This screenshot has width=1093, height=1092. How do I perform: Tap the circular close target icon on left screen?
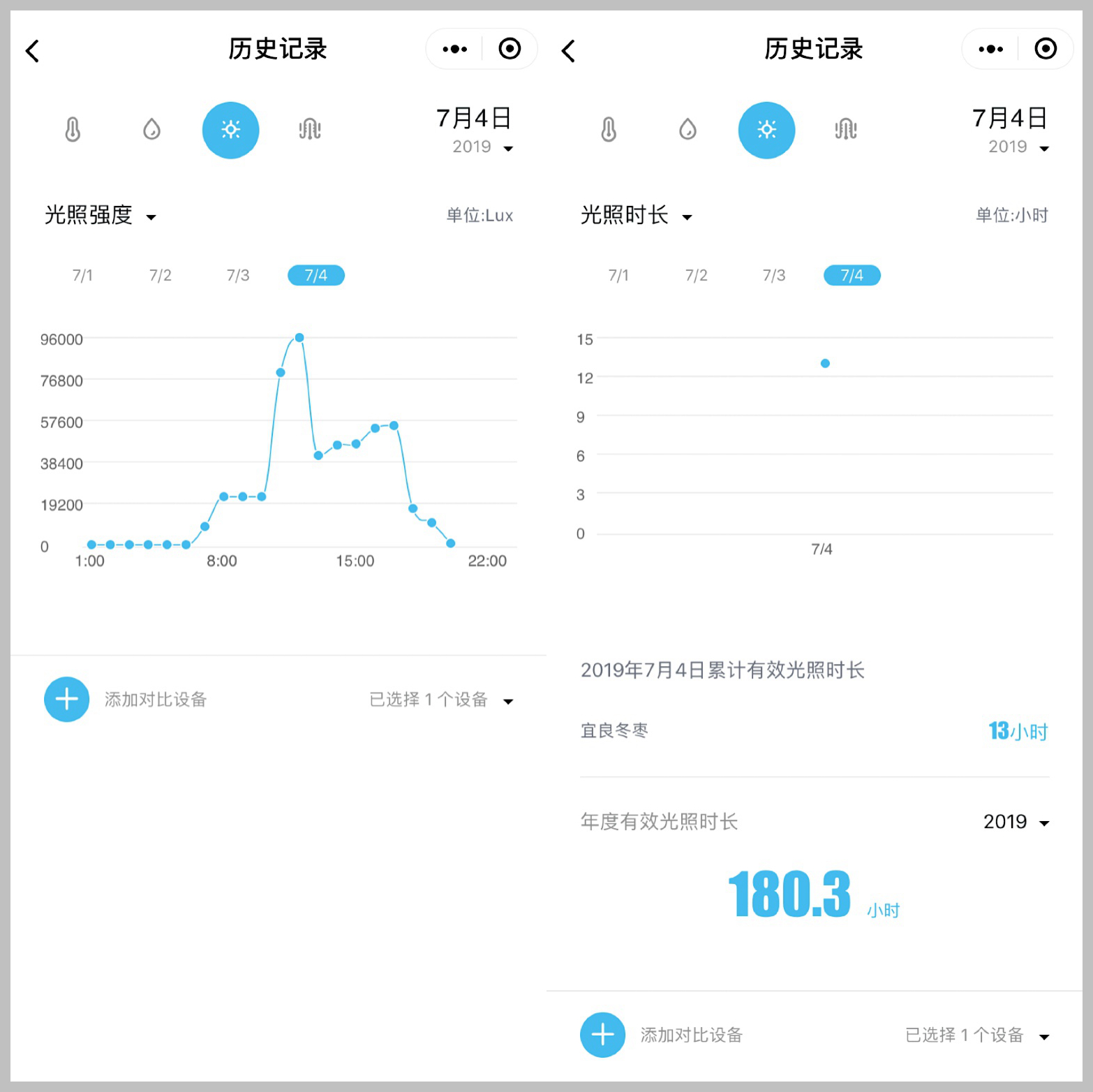(x=510, y=49)
